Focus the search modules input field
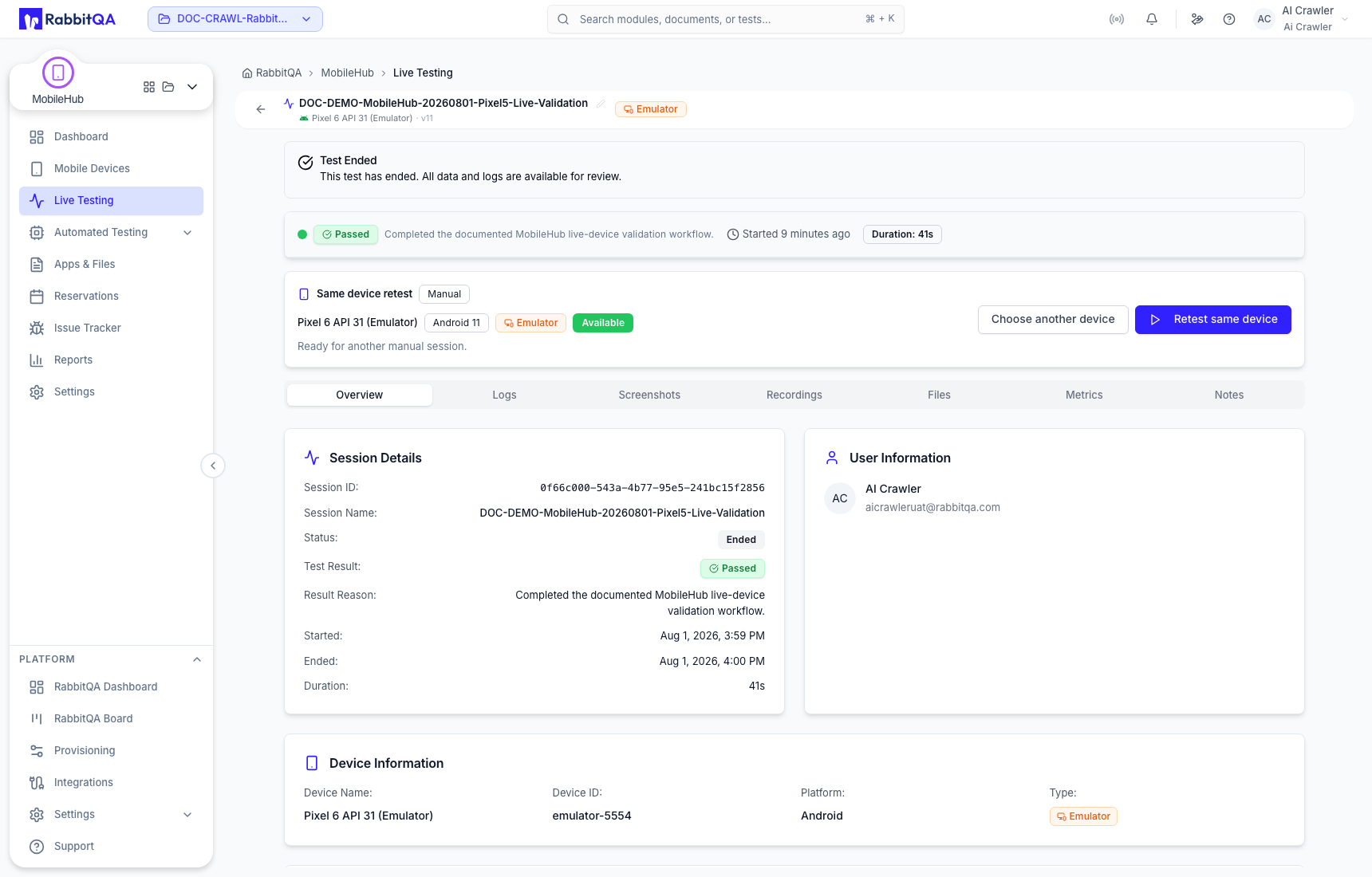1372x877 pixels. [726, 19]
